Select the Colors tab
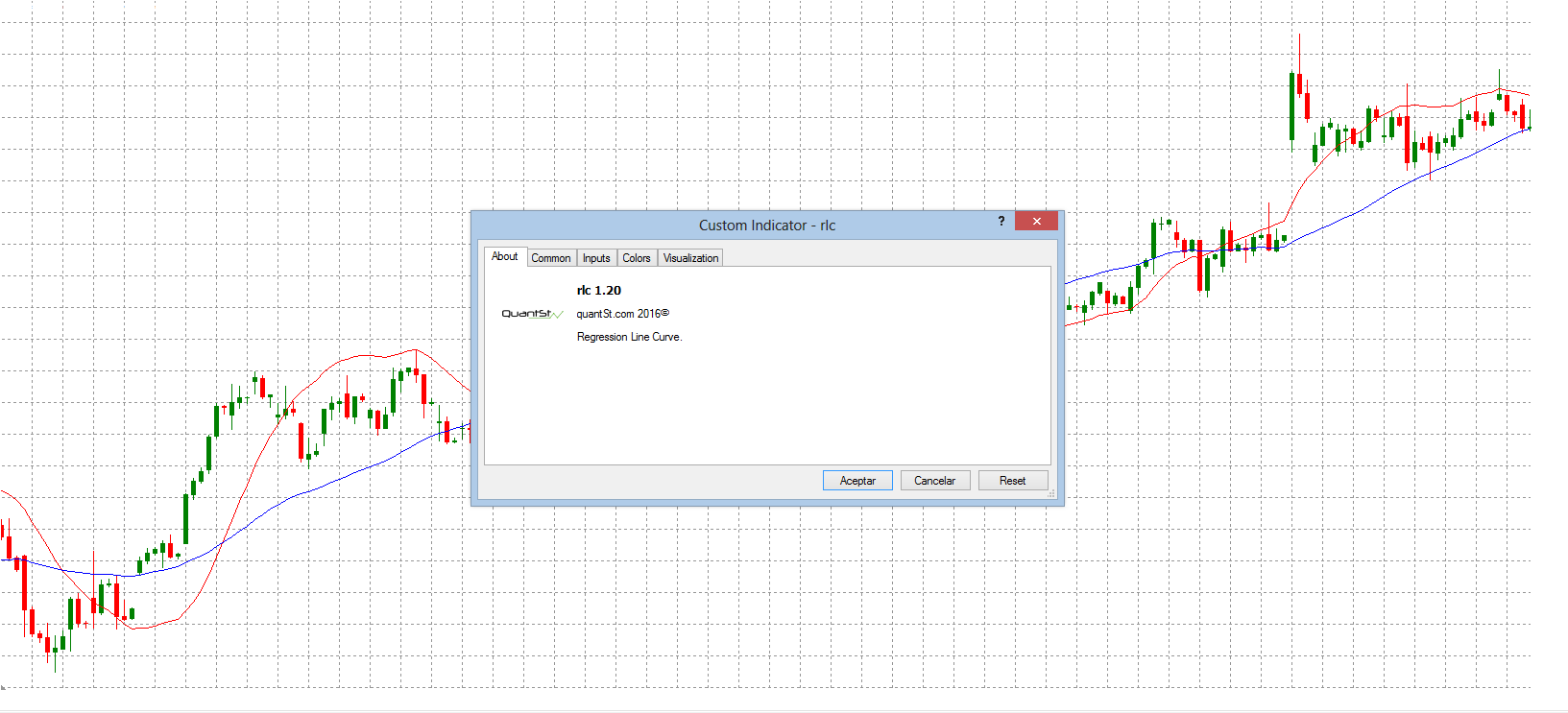Viewport: 1568px width, 713px height. coord(637,258)
